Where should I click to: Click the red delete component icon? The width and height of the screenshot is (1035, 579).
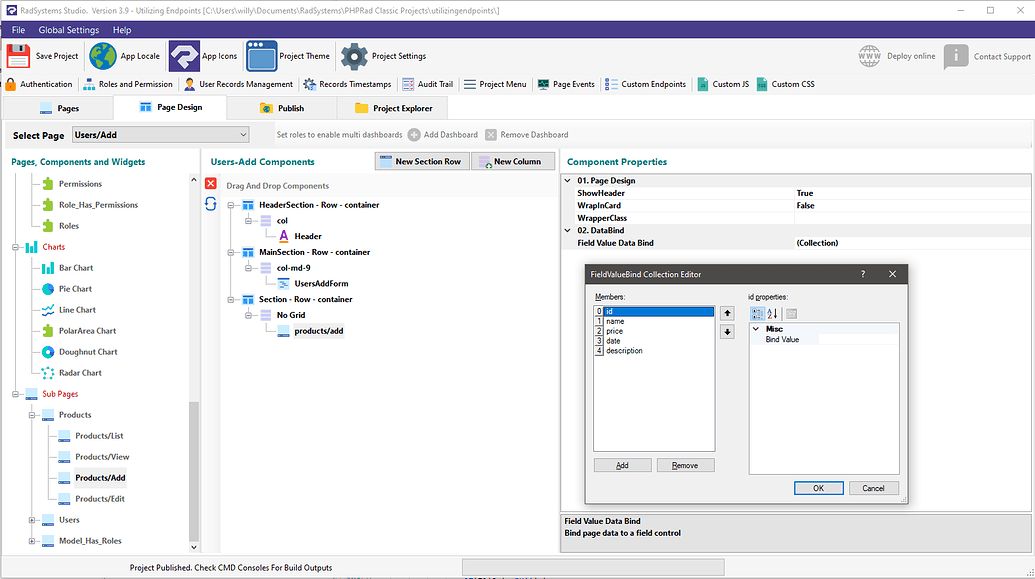coord(211,184)
